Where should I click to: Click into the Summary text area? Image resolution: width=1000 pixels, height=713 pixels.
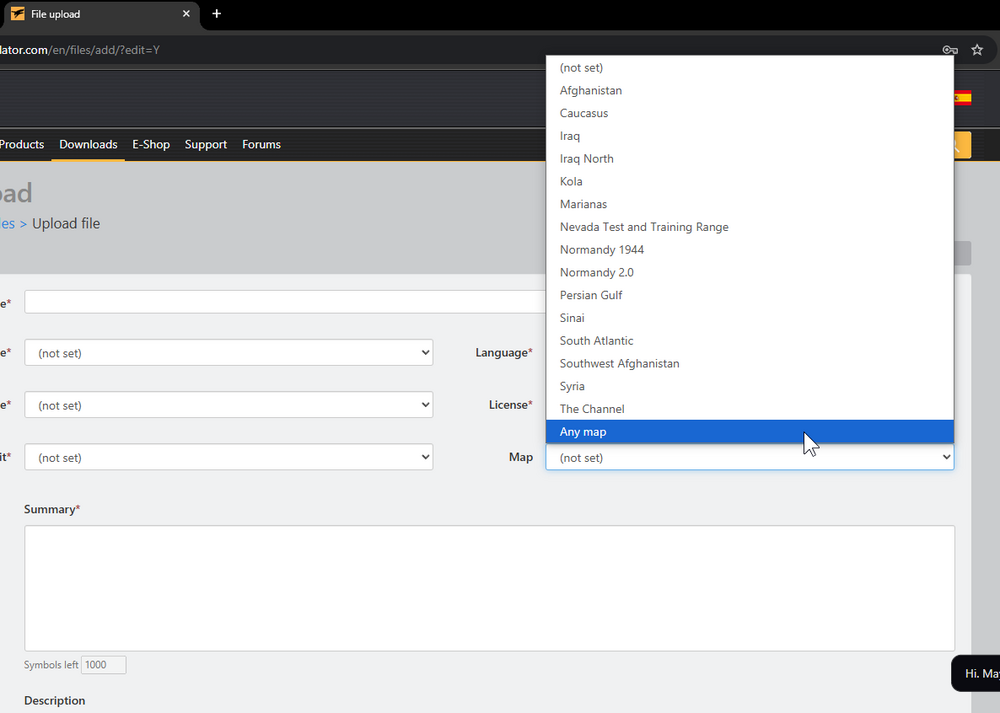coord(489,588)
